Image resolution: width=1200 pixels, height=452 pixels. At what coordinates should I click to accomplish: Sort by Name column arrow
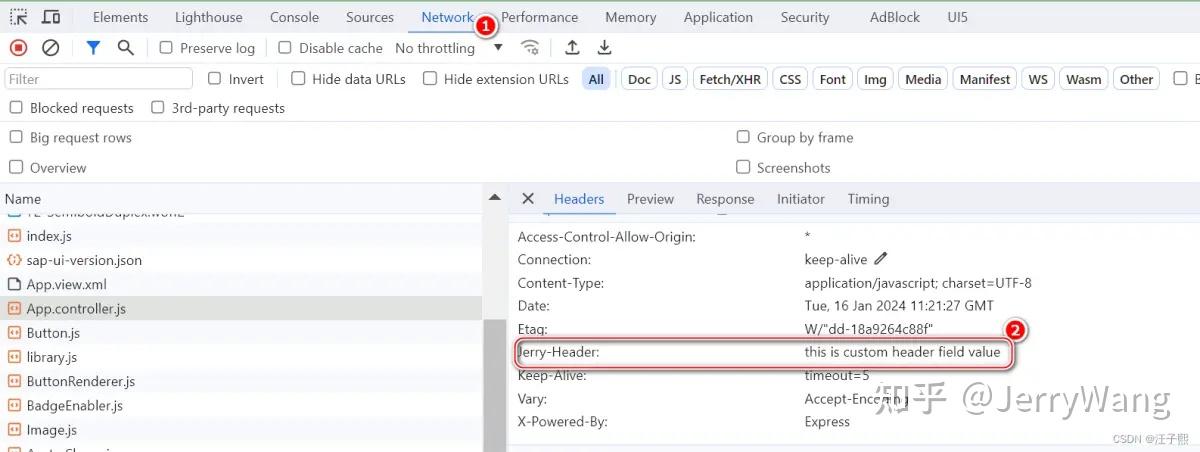click(493, 198)
